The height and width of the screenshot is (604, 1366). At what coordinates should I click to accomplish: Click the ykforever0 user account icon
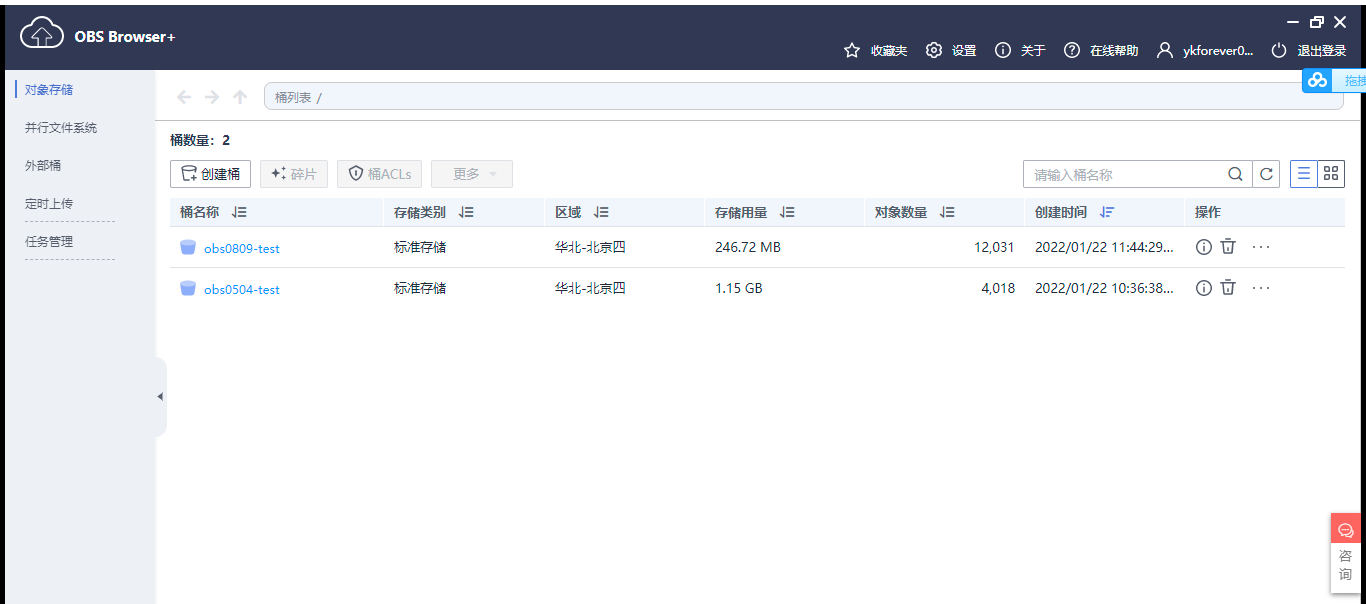pyautogui.click(x=1165, y=50)
